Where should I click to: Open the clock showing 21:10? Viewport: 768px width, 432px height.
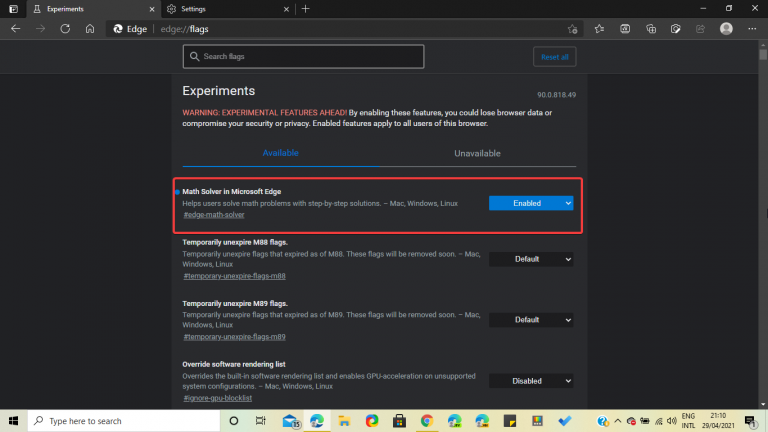[x=718, y=421]
